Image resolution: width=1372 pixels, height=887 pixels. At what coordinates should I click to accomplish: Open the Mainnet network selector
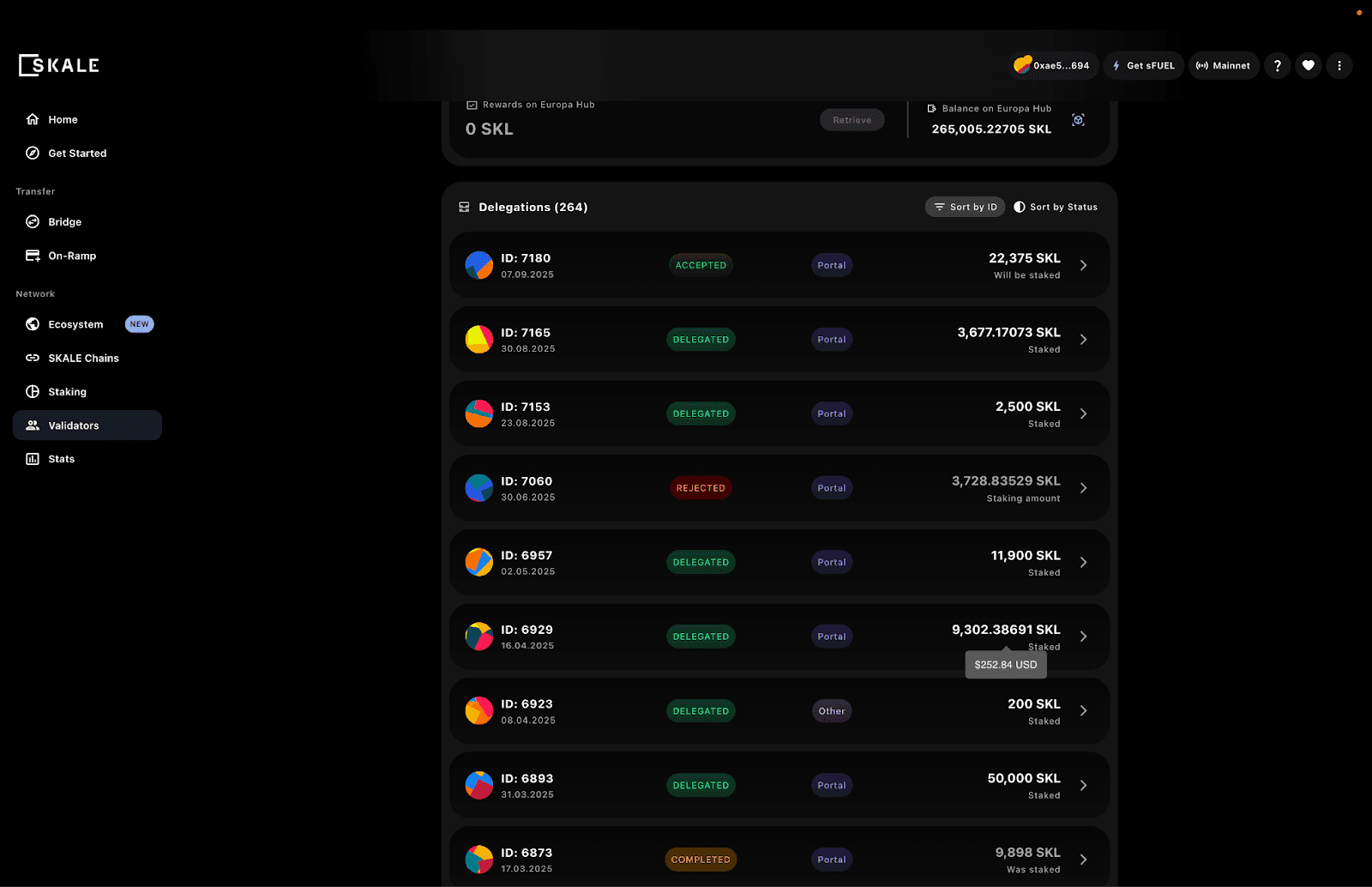1223,65
